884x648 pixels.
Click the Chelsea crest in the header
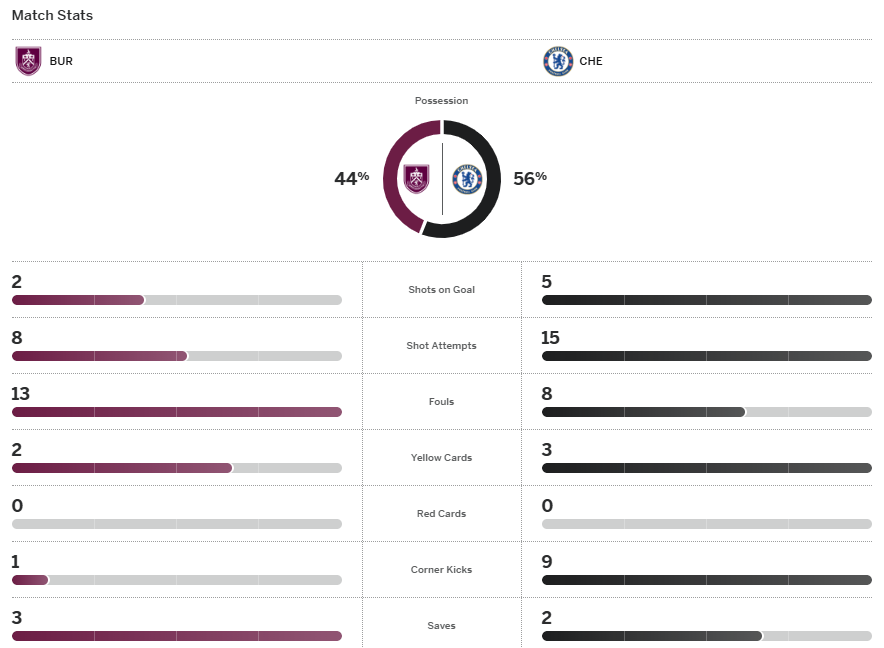pyautogui.click(x=557, y=61)
